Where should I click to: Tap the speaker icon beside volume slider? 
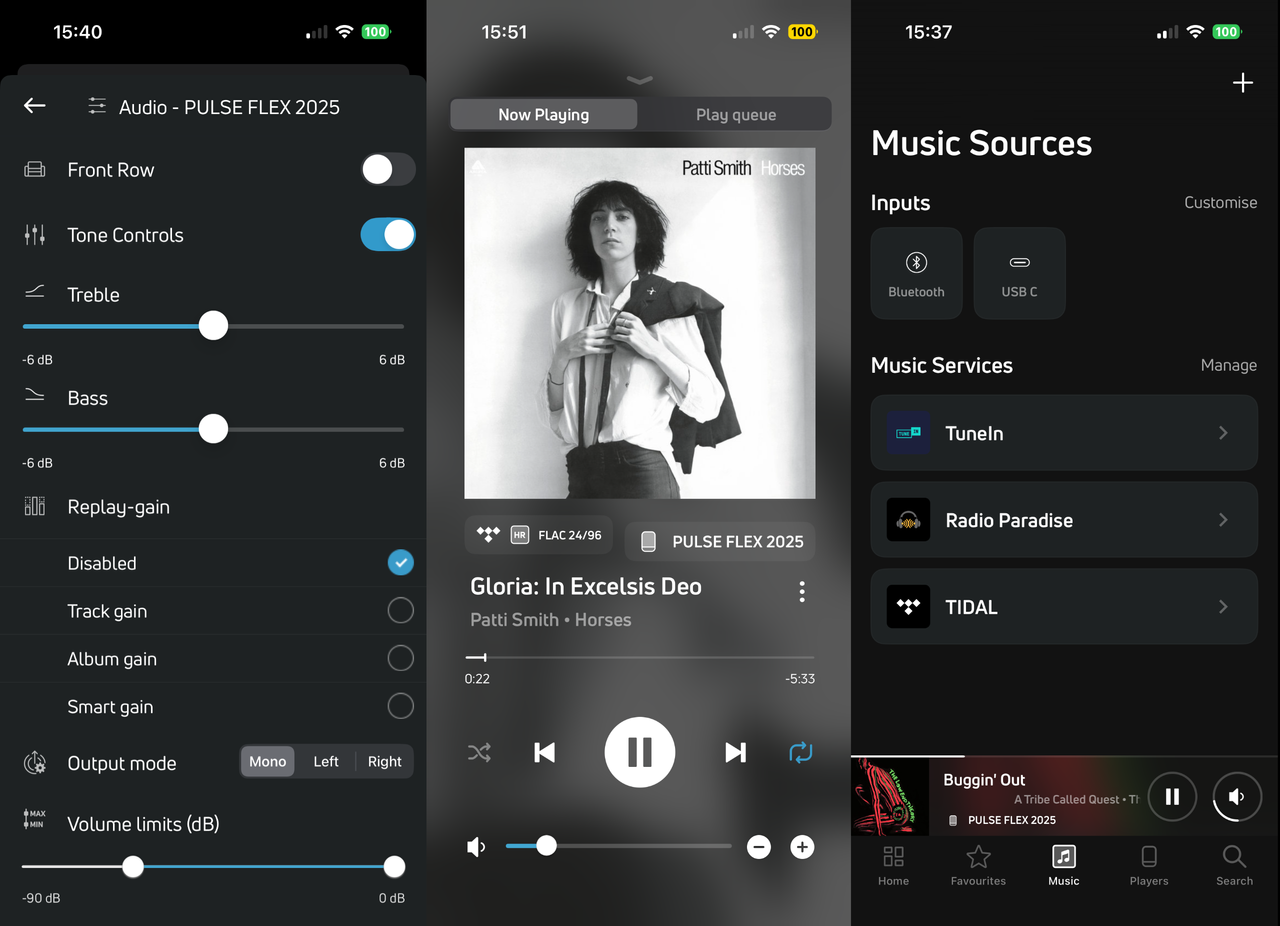(x=477, y=848)
